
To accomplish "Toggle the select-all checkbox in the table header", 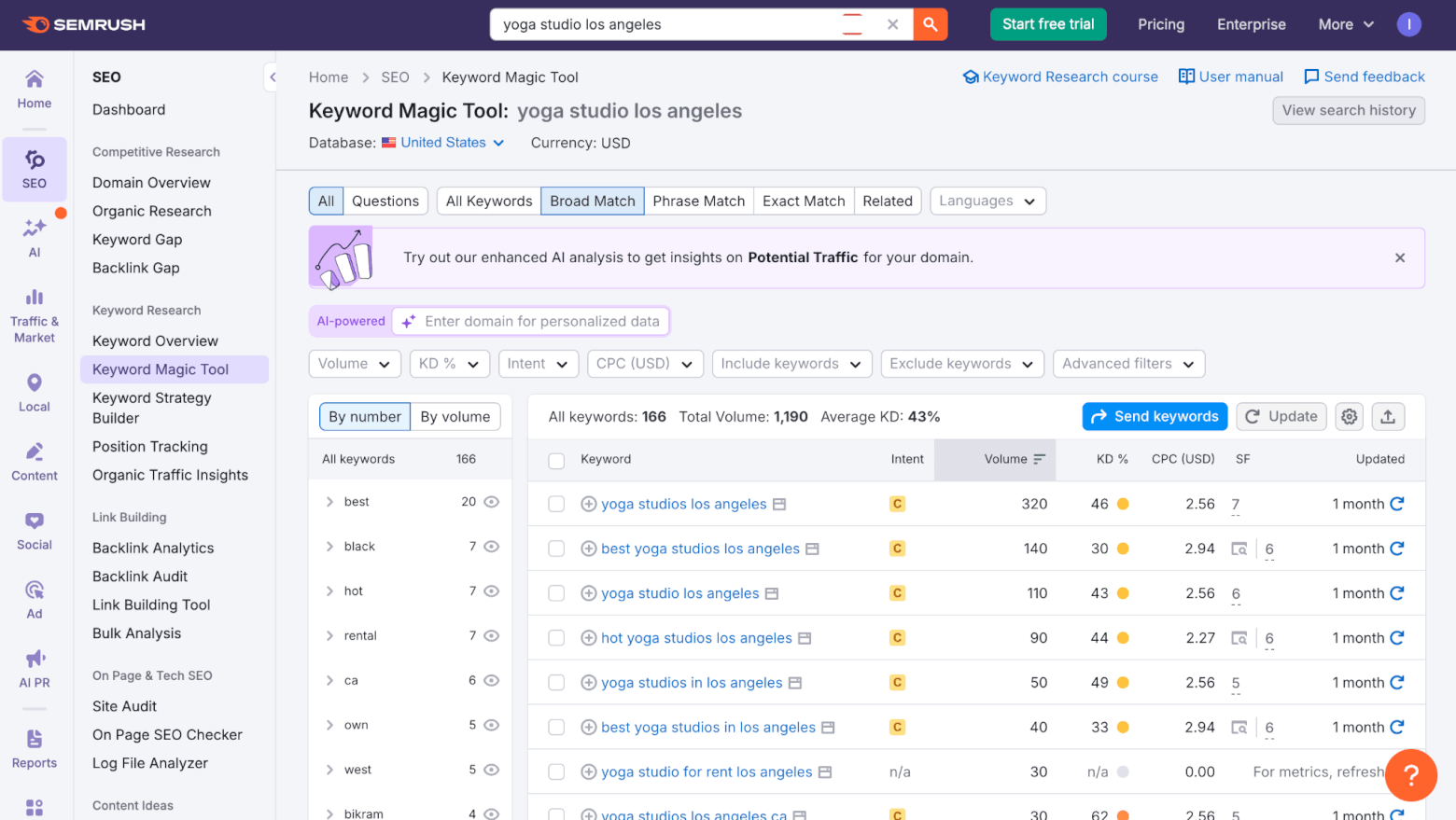I will click(x=556, y=460).
